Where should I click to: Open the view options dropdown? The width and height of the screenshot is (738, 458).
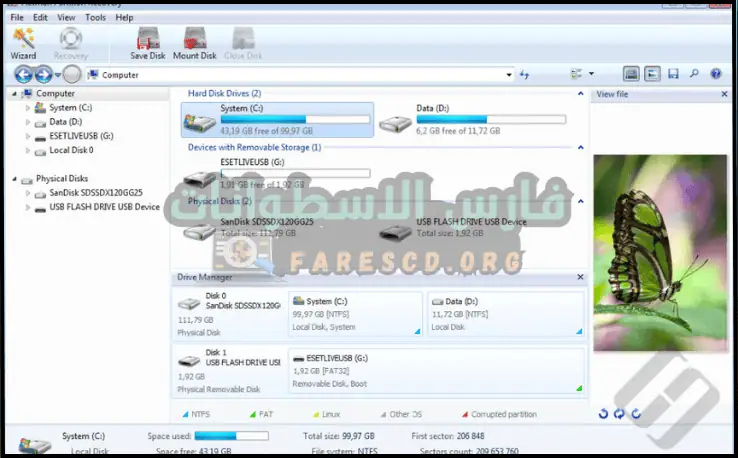(591, 74)
